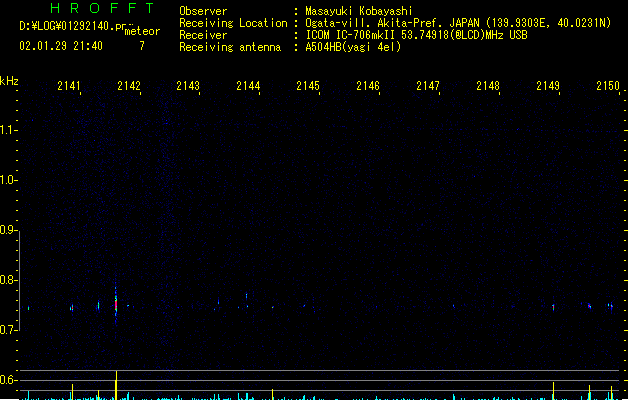
Task: Click the 1.0 kHz frequency axis label
Action: pos(8,180)
